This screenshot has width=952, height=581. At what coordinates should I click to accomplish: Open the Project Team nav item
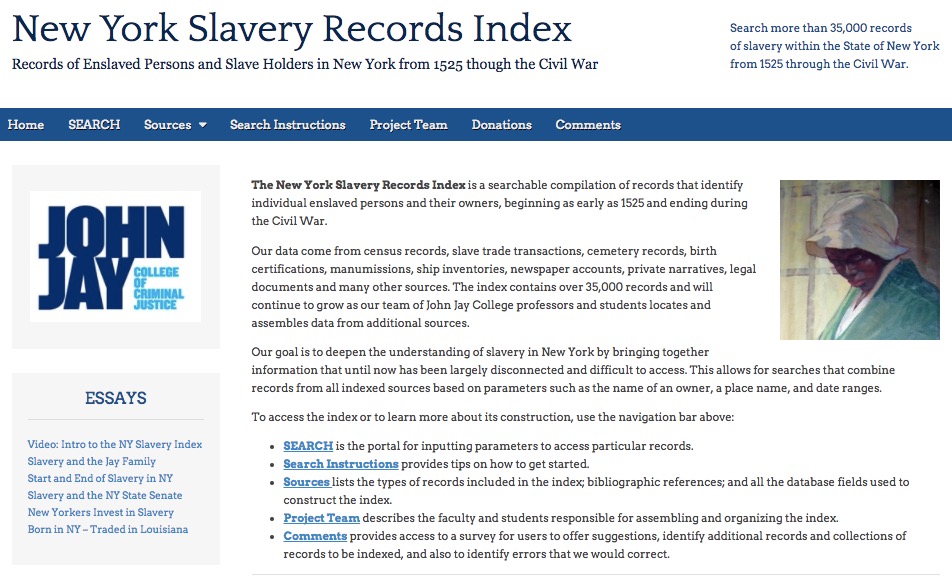tap(408, 125)
